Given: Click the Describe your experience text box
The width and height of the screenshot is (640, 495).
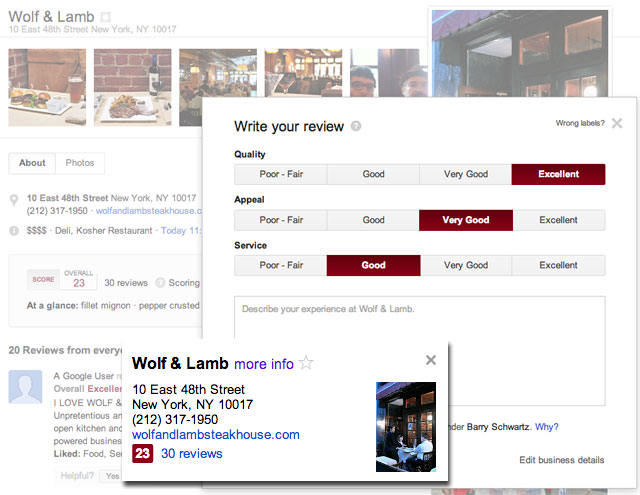Looking at the screenshot, I should pyautogui.click(x=420, y=351).
